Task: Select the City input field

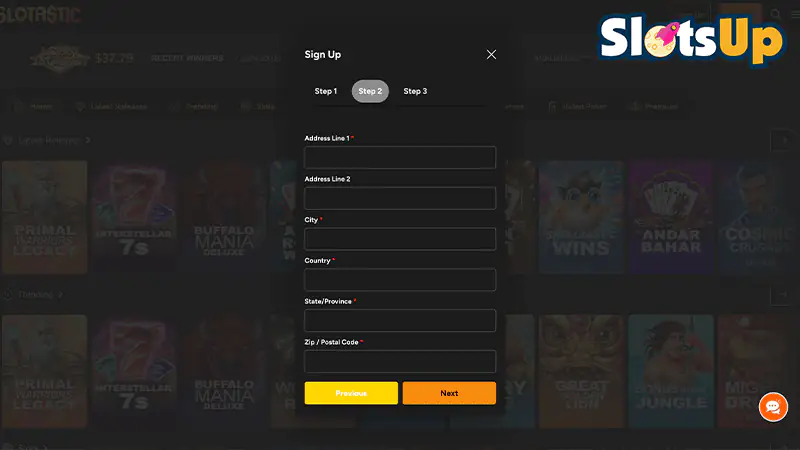Action: coord(400,239)
